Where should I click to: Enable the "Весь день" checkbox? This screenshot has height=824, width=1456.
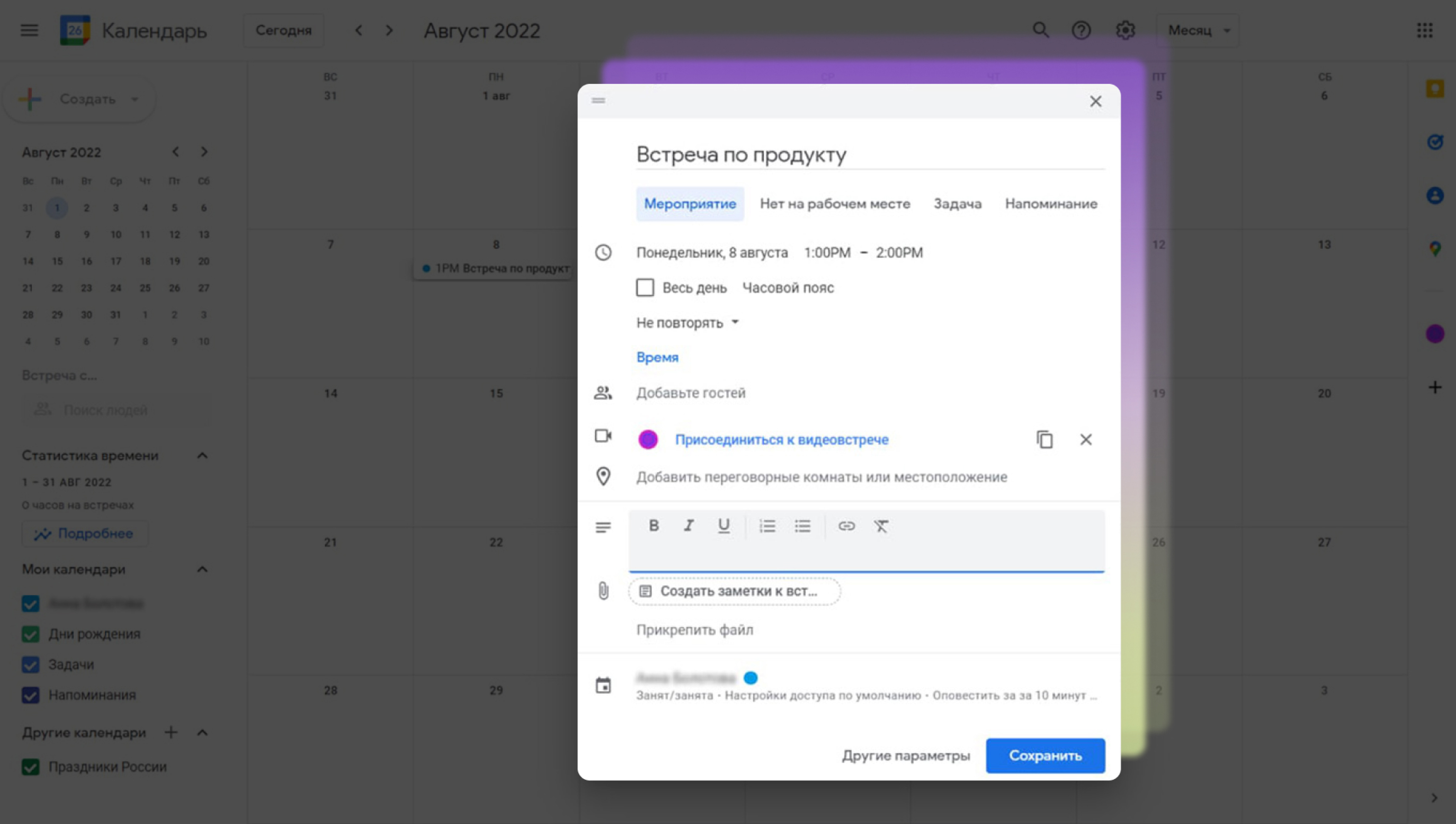[645, 287]
